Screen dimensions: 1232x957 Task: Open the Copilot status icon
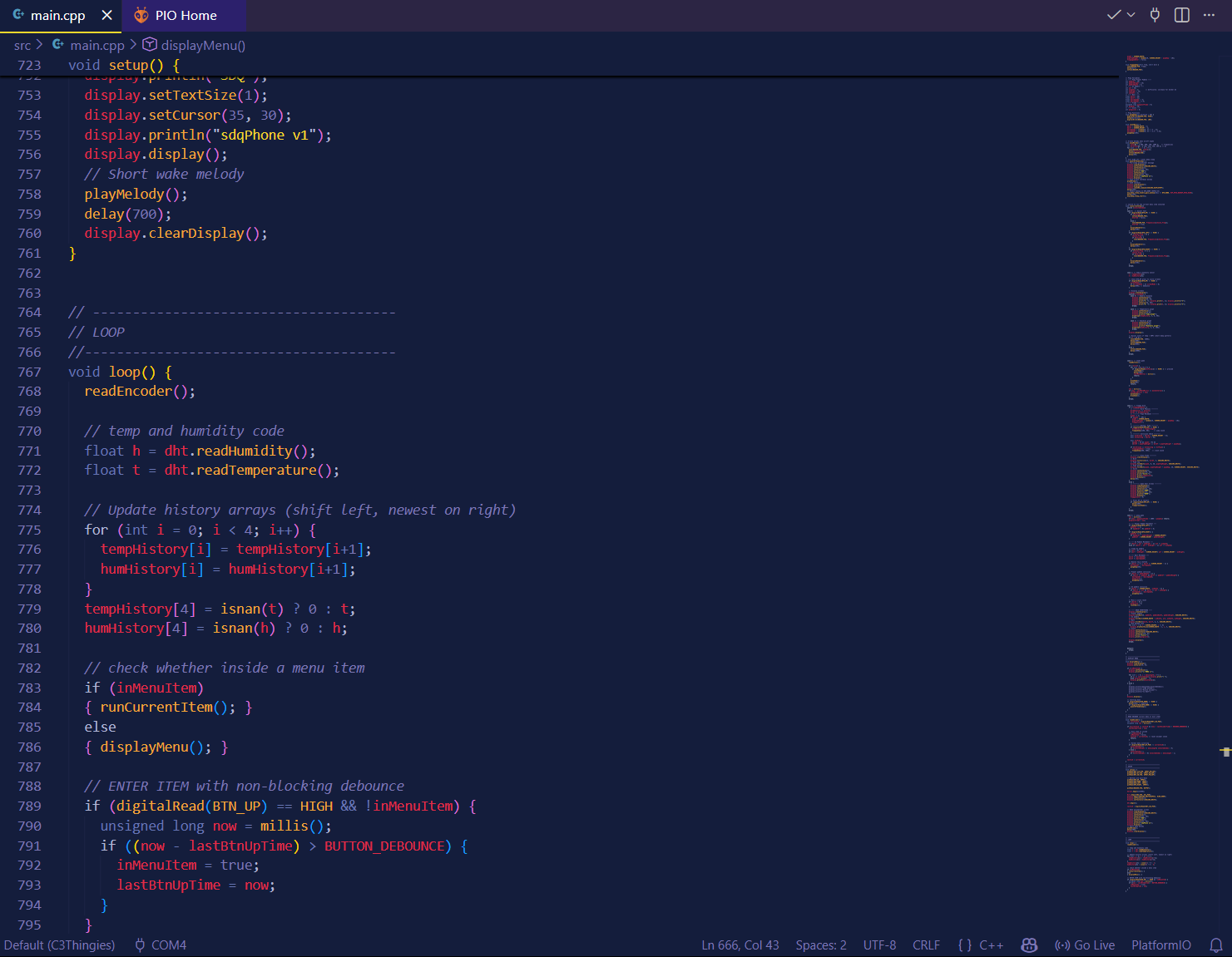[x=1029, y=945]
